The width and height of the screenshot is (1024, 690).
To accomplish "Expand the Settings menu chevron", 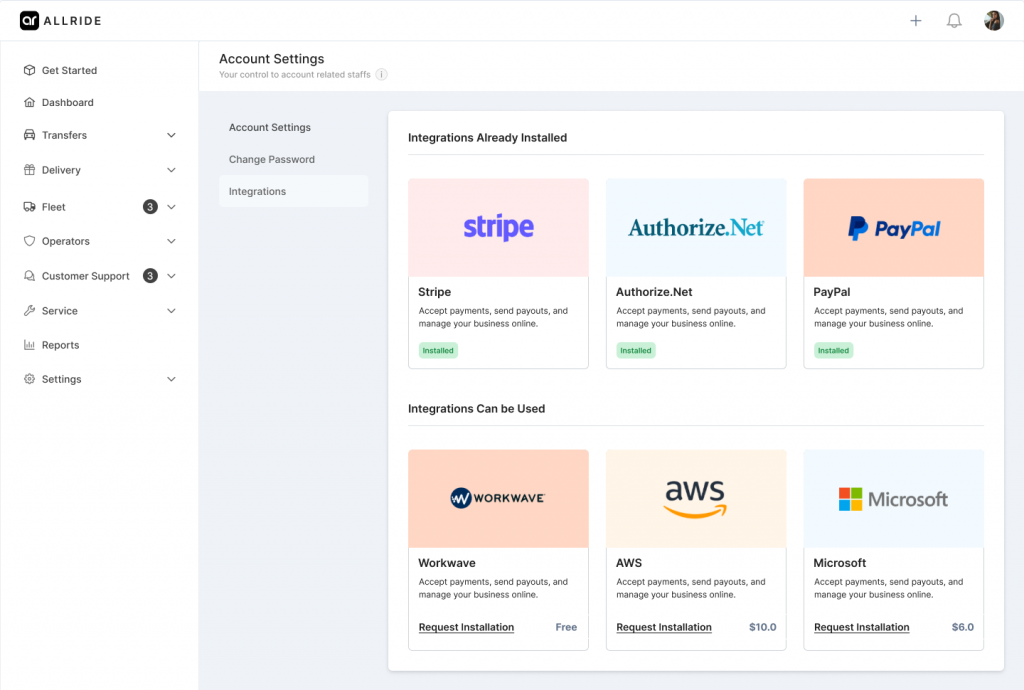I will (171, 379).
